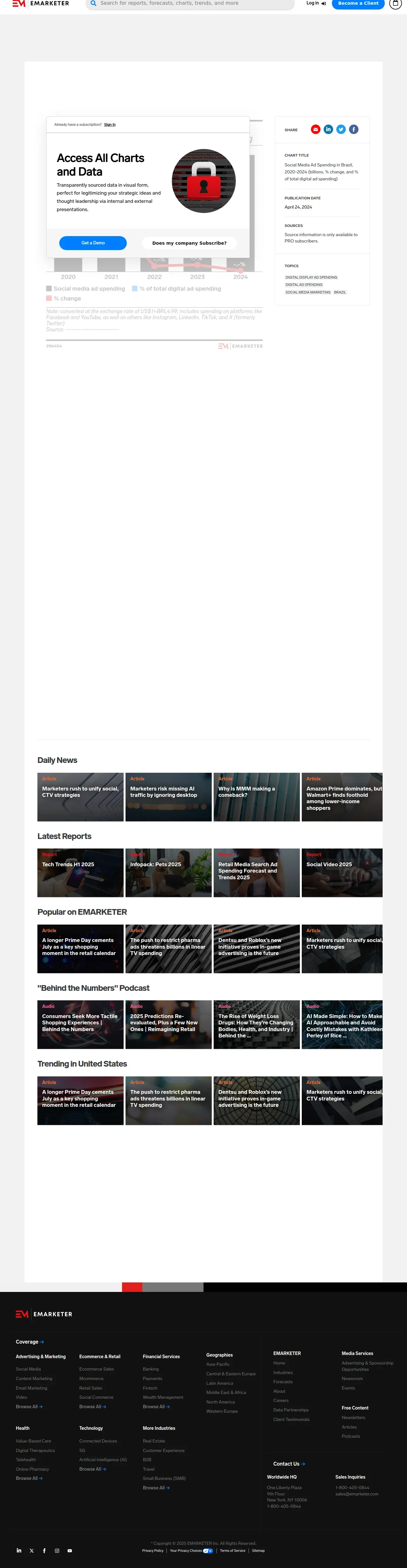Click Sitemap footer link
Viewport: 407px width, 1568px height.
click(x=259, y=1550)
